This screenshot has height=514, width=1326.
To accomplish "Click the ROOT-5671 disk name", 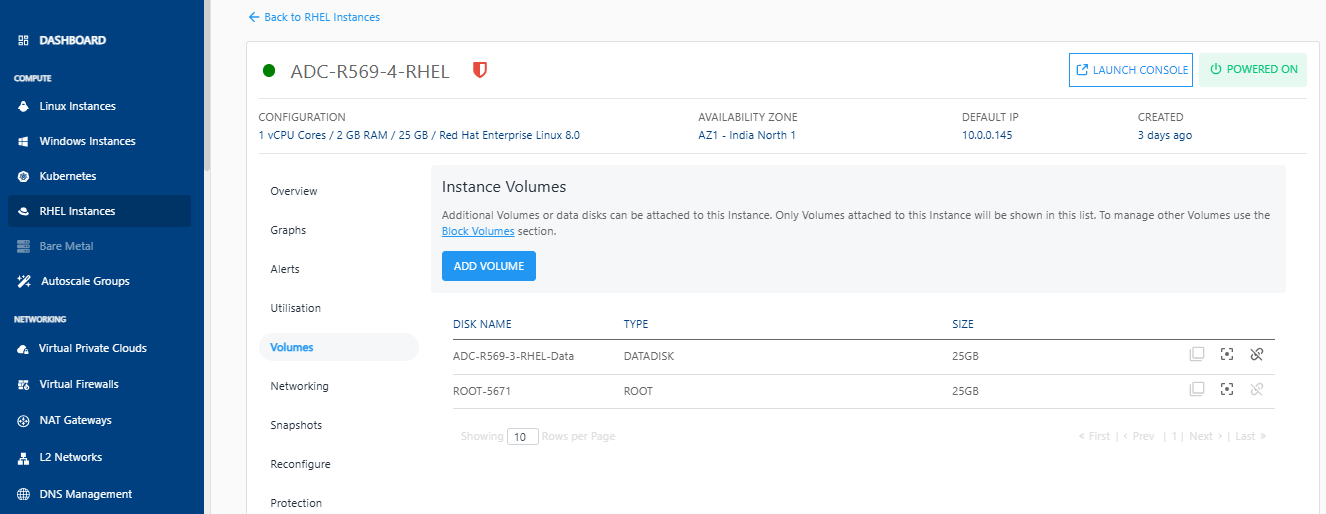I will (x=482, y=391).
